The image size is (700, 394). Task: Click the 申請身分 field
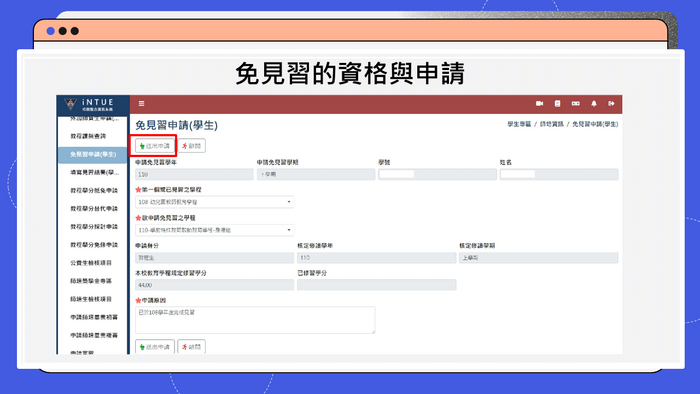point(214,258)
